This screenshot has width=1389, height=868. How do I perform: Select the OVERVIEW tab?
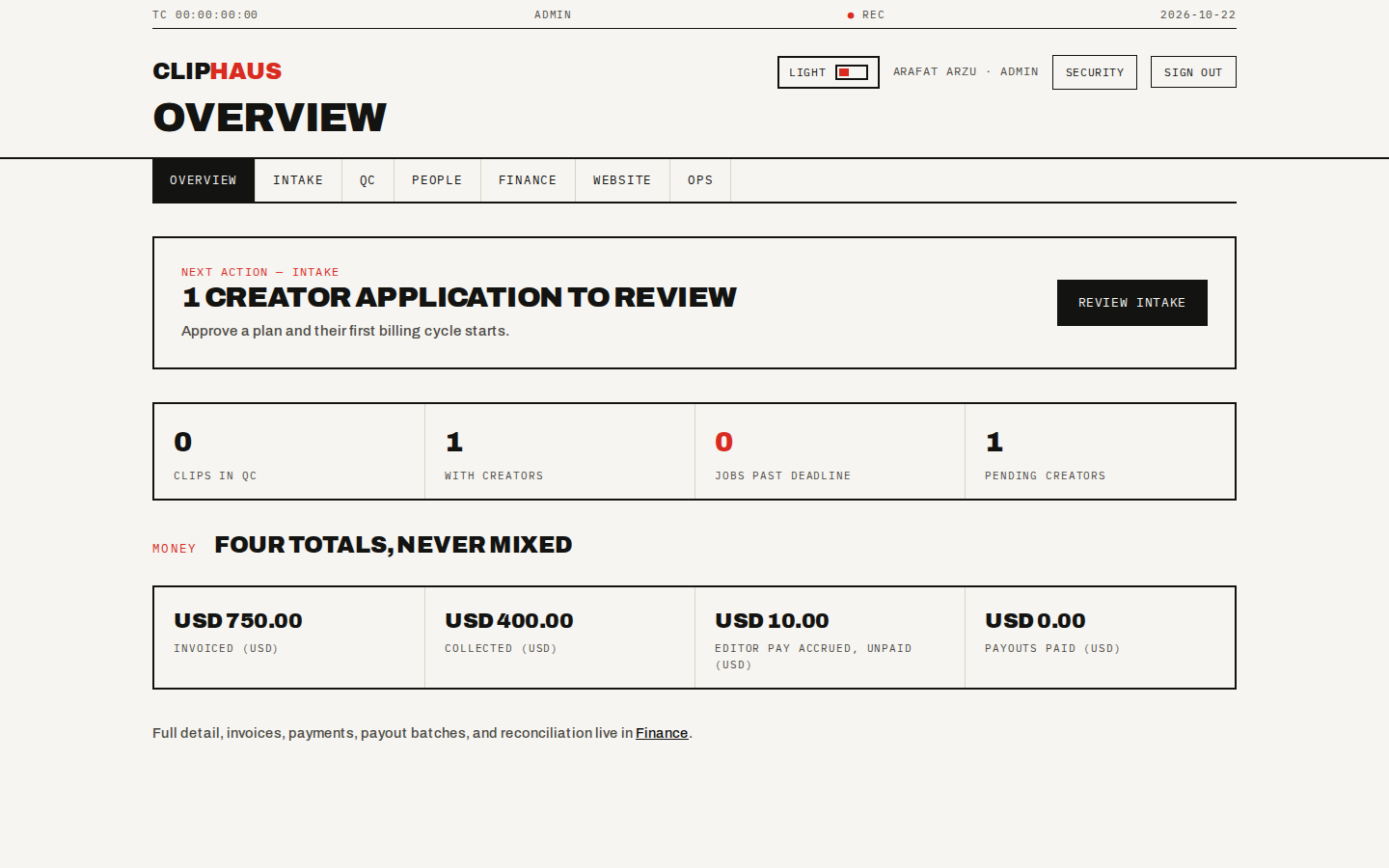coord(204,180)
